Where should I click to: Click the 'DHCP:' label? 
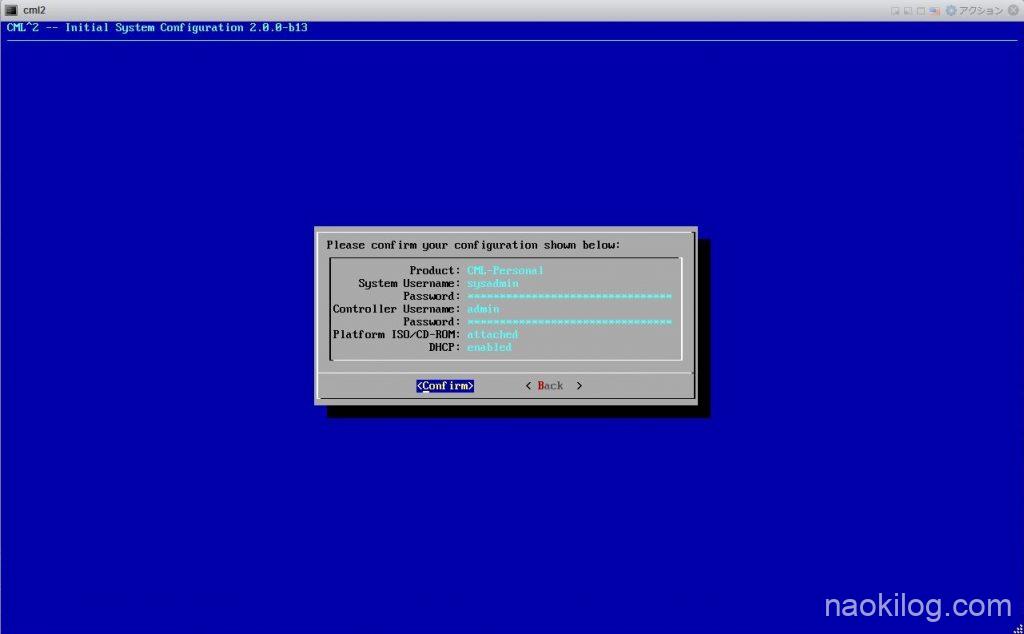pos(445,347)
